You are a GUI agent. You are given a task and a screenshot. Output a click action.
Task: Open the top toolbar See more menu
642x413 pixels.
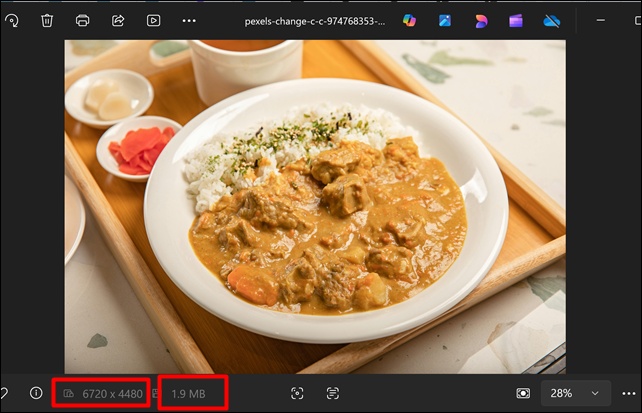189,20
